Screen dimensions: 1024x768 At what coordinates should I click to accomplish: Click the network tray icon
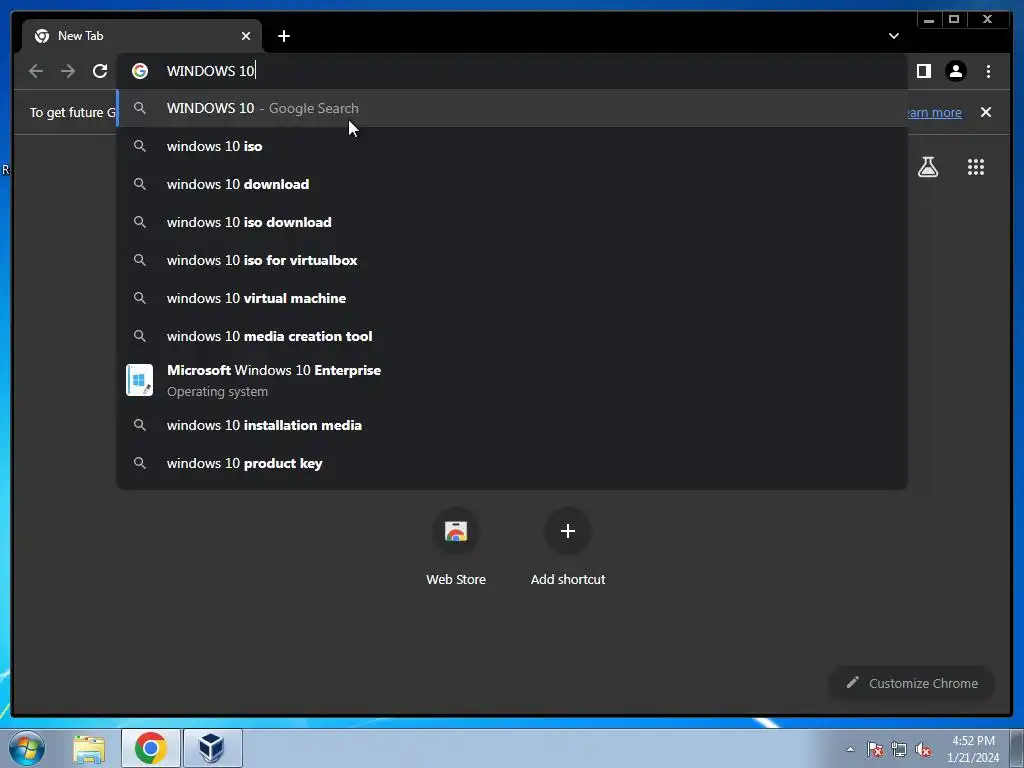(x=899, y=749)
